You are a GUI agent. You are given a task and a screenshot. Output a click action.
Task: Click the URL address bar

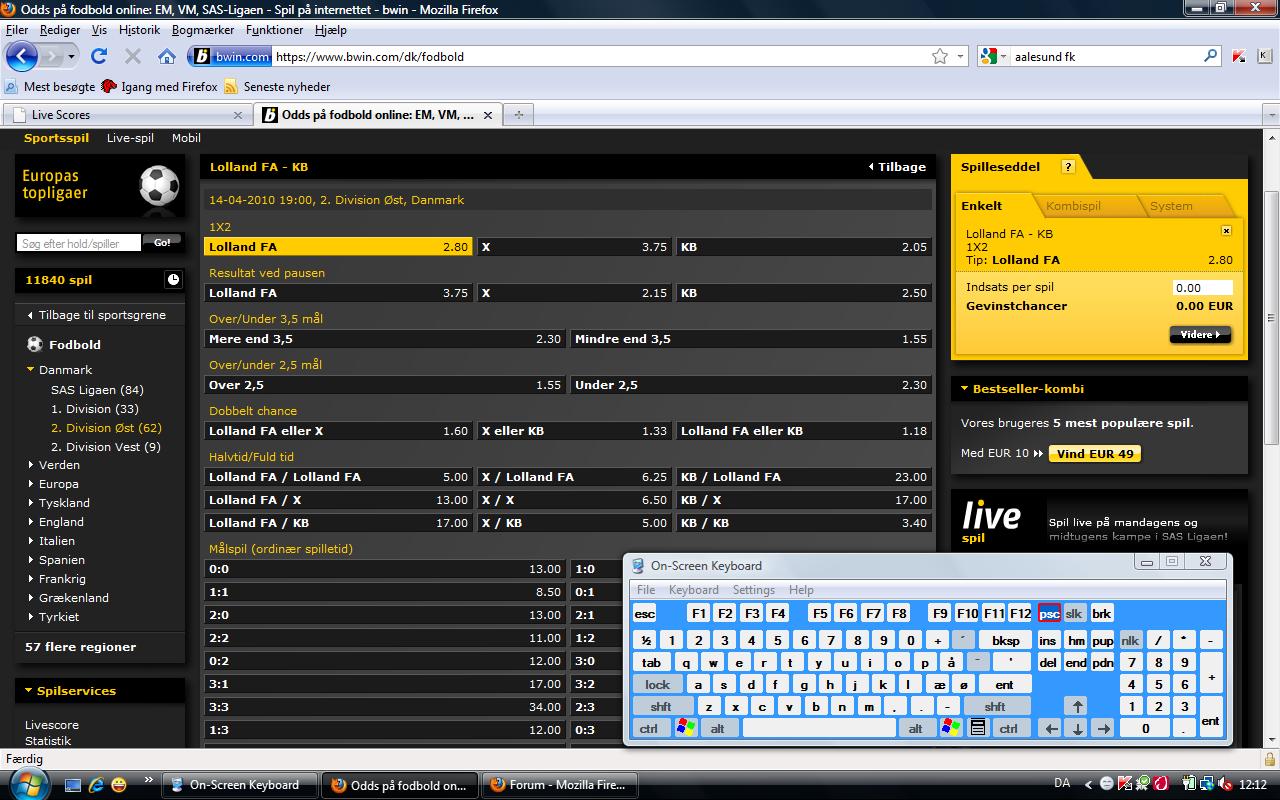click(600, 57)
